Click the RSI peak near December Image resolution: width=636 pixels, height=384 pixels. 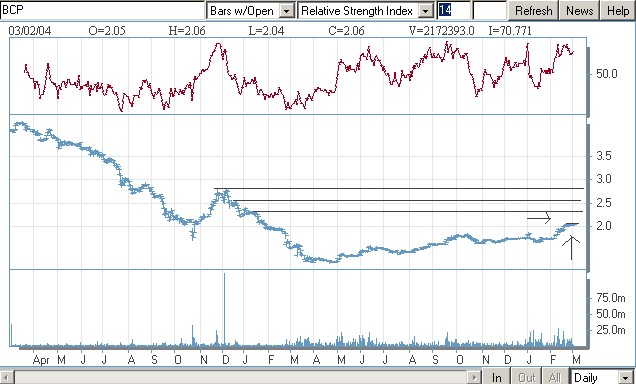[218, 44]
